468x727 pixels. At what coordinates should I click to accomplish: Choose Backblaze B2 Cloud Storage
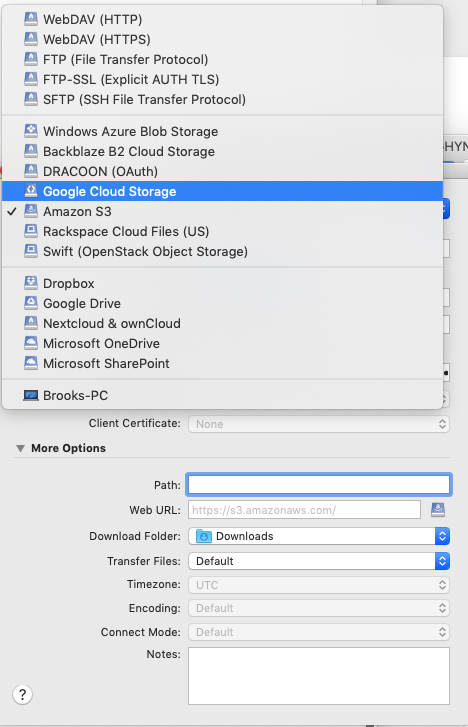(x=223, y=151)
